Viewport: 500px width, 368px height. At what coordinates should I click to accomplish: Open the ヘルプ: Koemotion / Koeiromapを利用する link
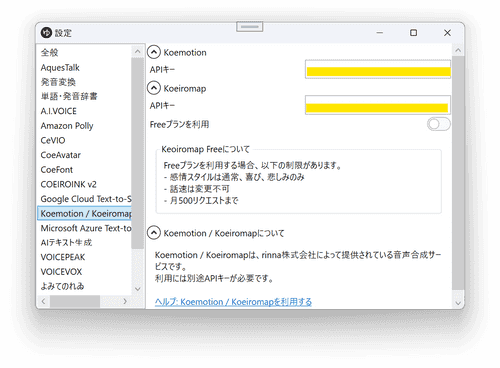pos(233,302)
